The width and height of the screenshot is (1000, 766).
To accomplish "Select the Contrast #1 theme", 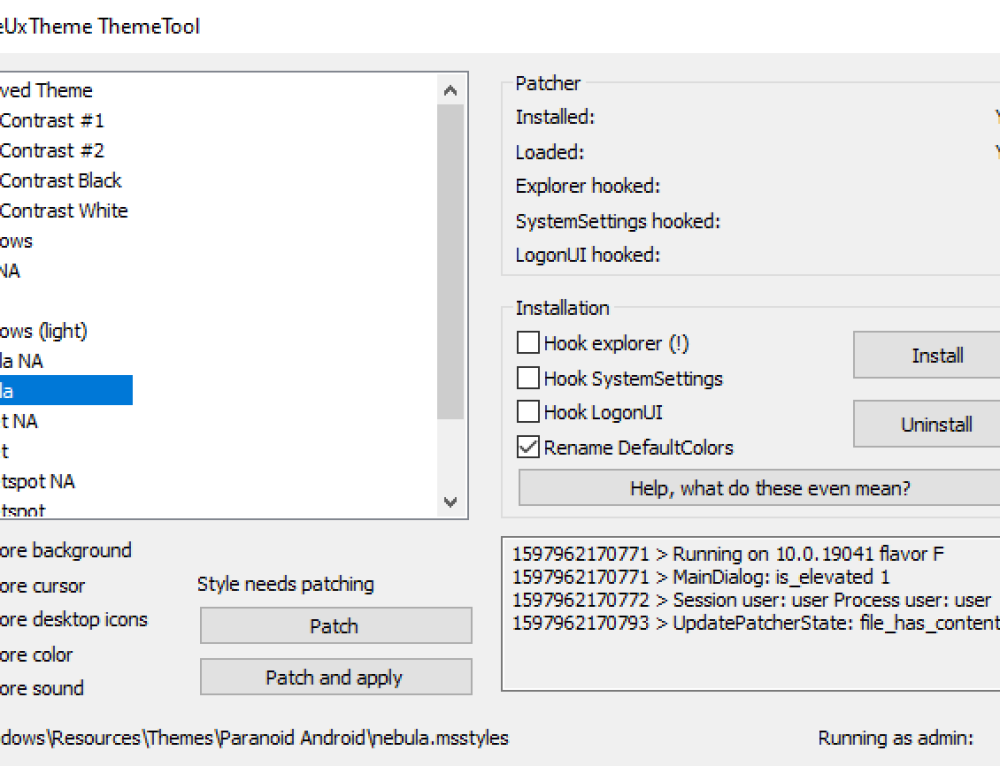I will [x=52, y=120].
